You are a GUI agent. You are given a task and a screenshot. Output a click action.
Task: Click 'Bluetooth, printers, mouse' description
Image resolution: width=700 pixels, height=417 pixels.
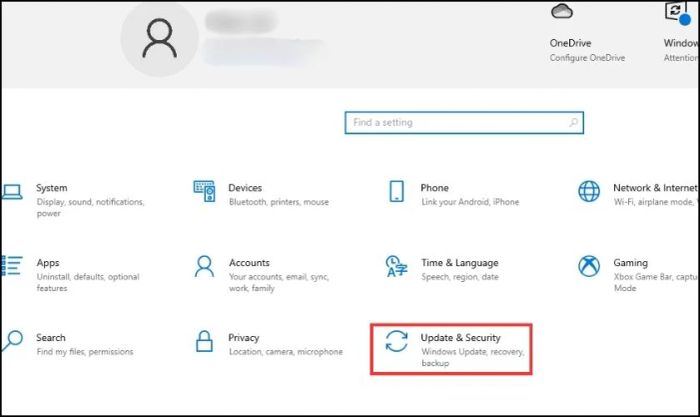(279, 202)
